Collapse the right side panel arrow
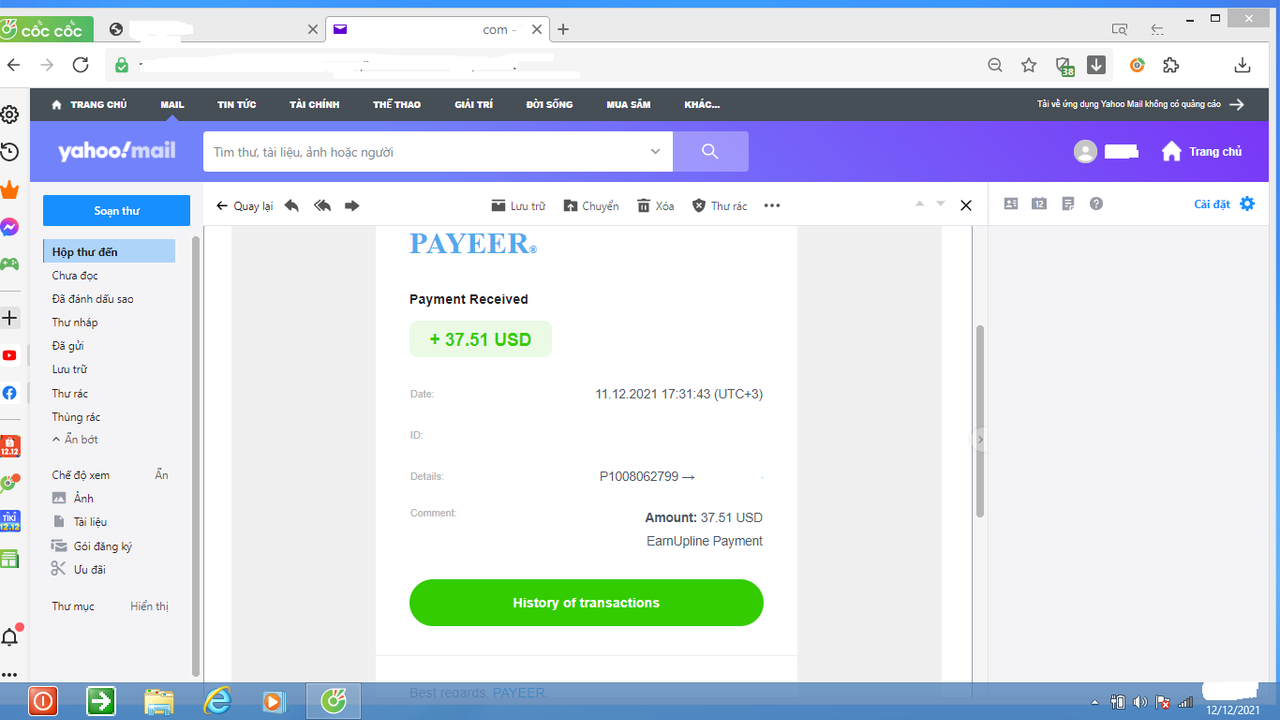The height and width of the screenshot is (720, 1280). click(980, 440)
